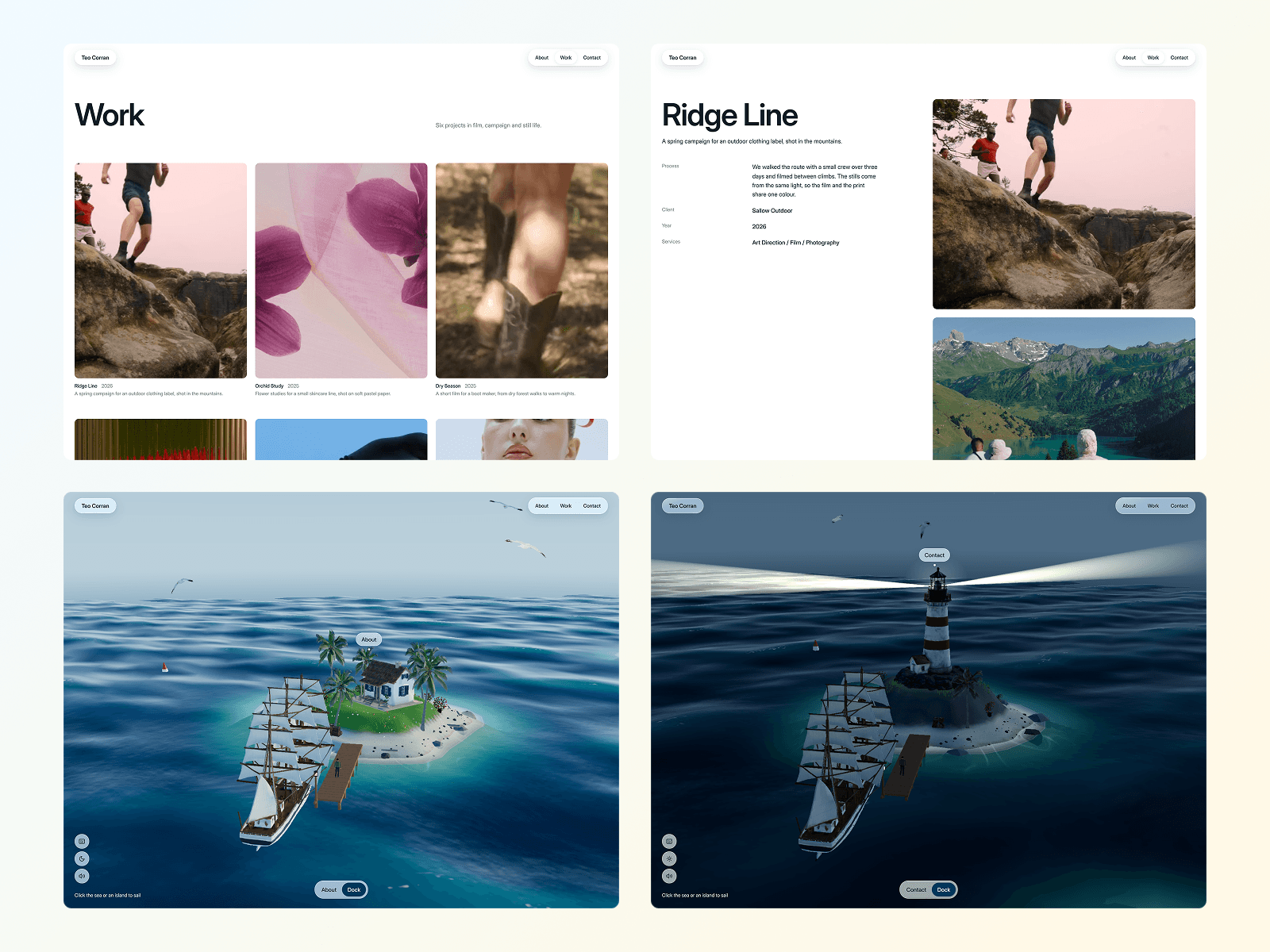Image resolution: width=1270 pixels, height=952 pixels.
Task: Click the top view-mode icon in daytime sea scene
Action: click(82, 841)
